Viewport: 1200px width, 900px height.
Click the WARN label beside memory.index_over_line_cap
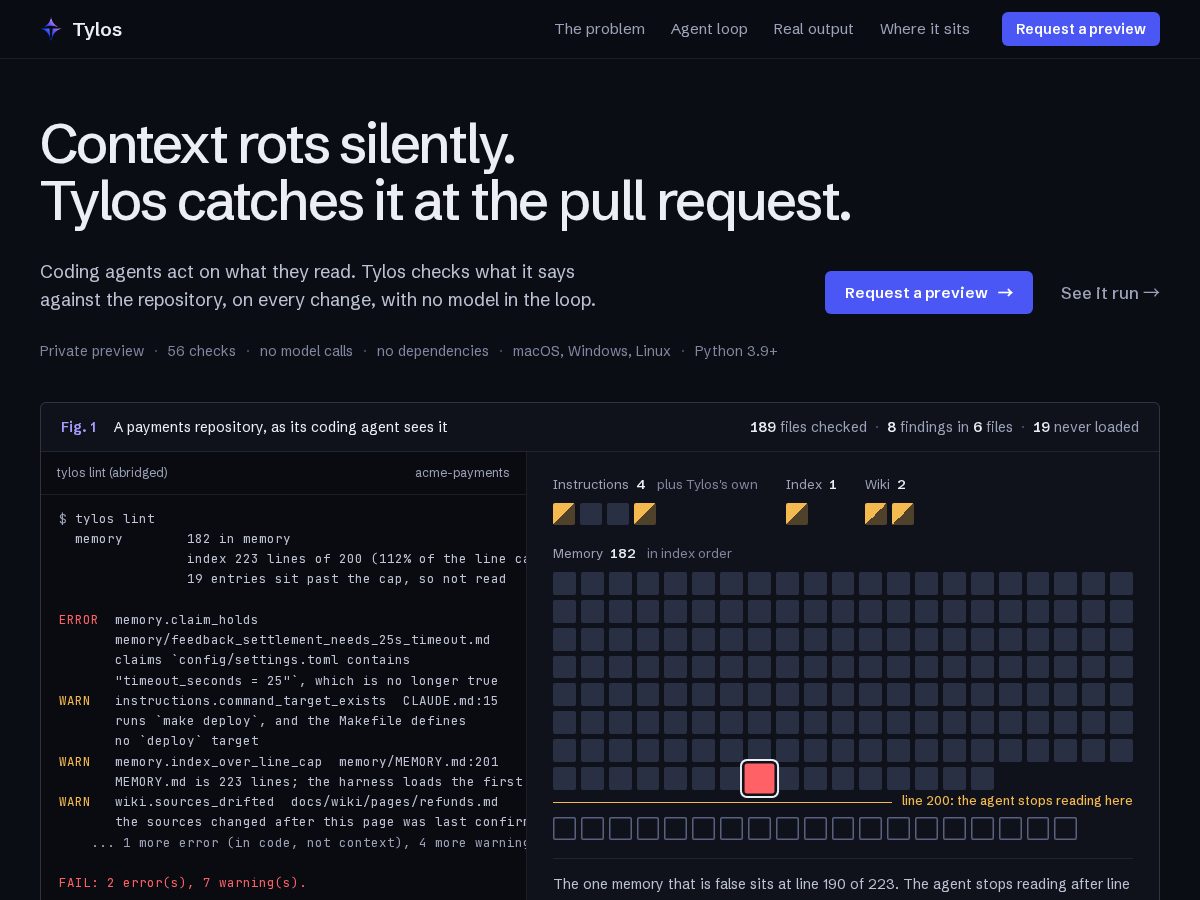tap(75, 762)
